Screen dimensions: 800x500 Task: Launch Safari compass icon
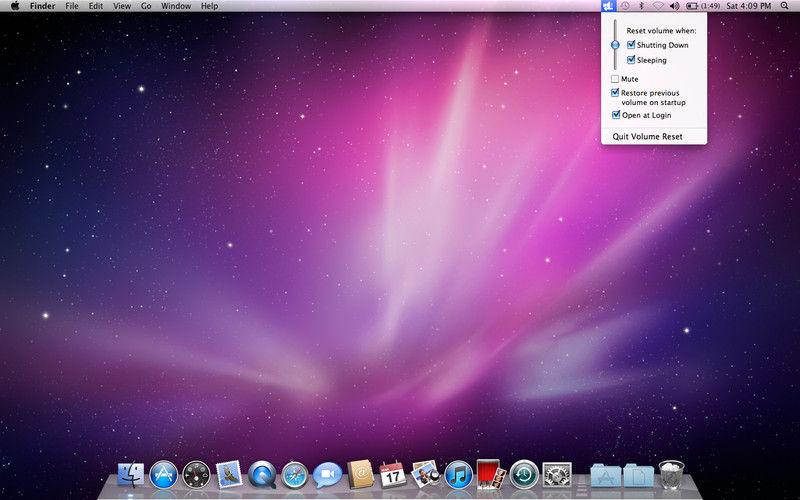point(295,474)
